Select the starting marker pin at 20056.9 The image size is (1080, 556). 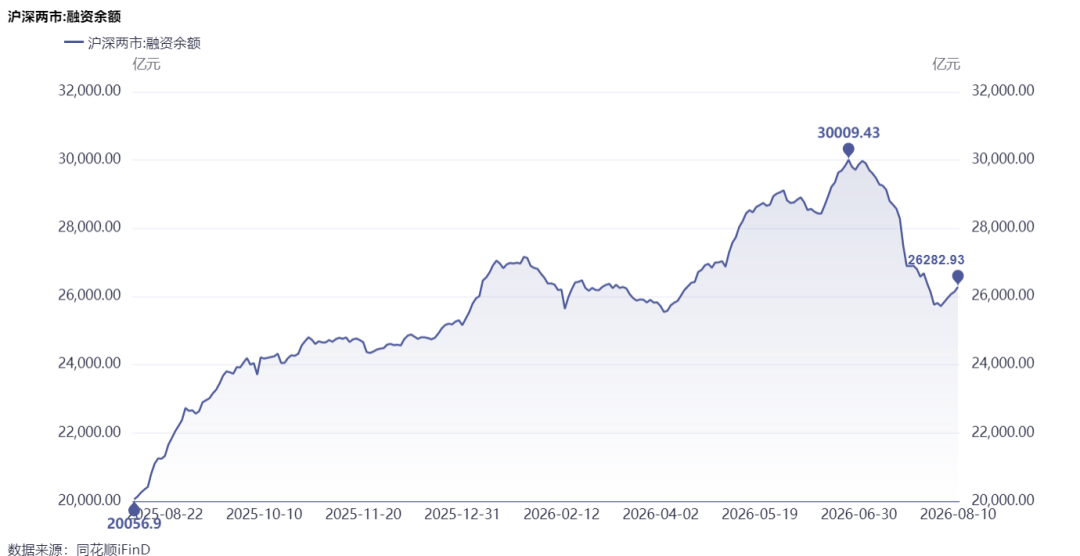134,511
